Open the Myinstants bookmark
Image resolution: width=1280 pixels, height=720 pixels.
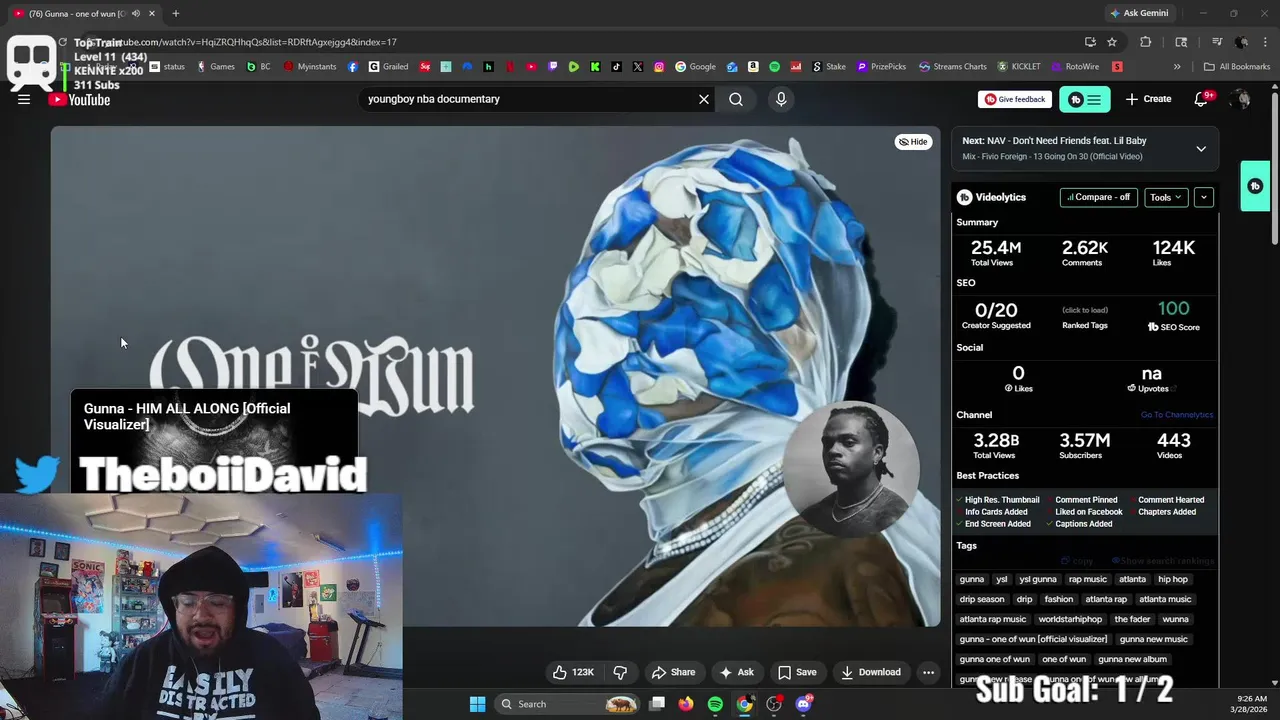point(310,67)
